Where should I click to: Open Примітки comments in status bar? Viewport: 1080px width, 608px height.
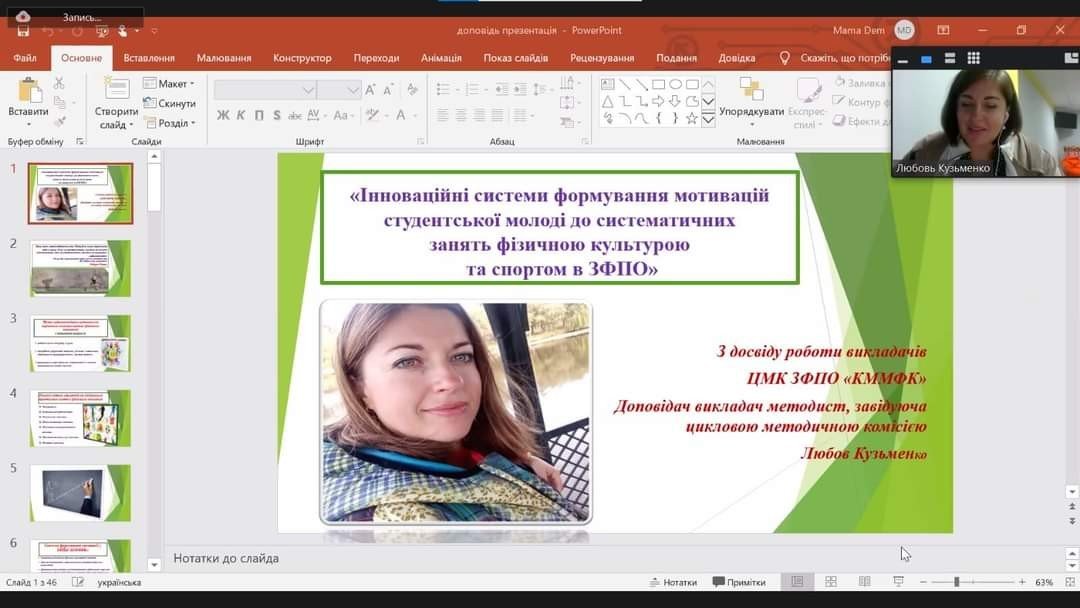coord(738,582)
